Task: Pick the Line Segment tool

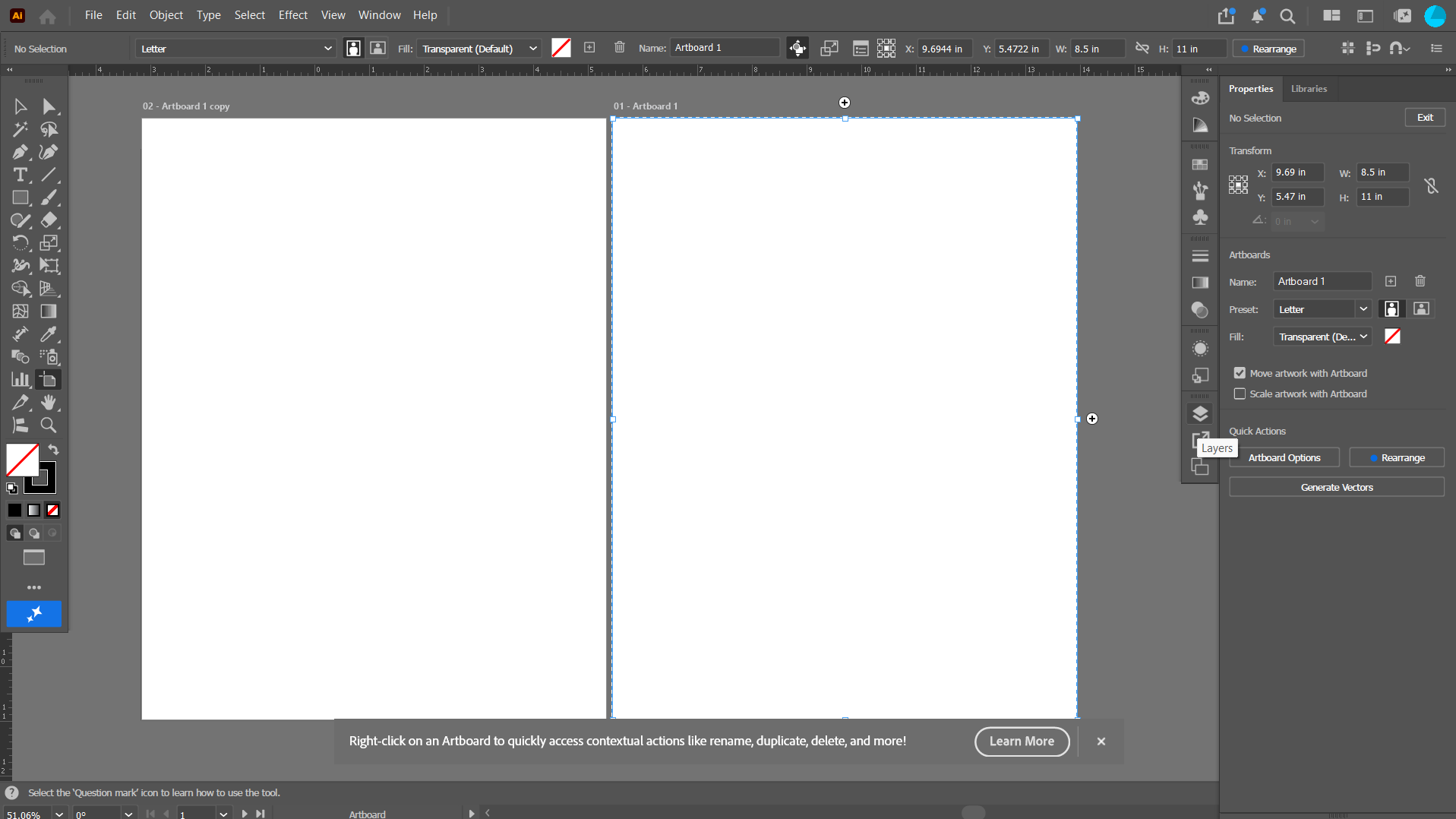Action: [49, 175]
